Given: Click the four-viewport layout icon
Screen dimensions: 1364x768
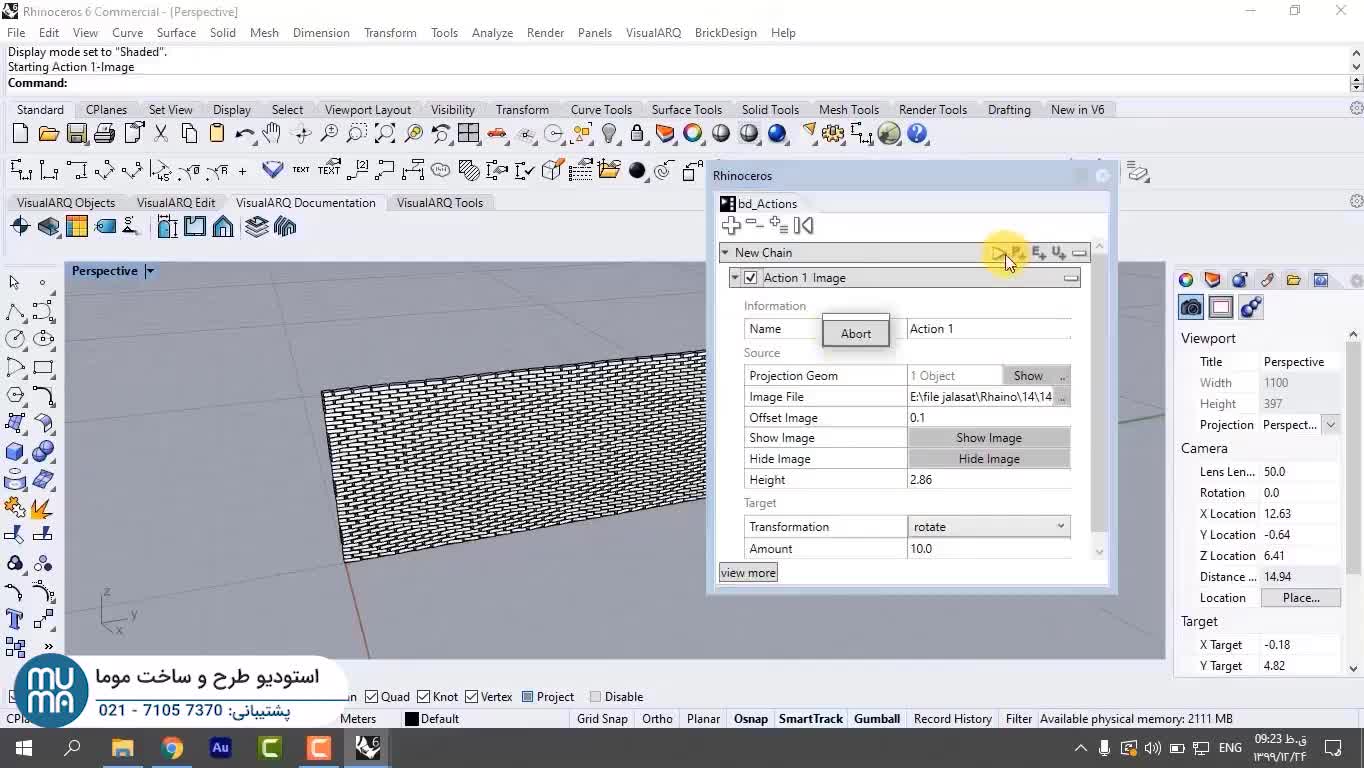Looking at the screenshot, I should tap(468, 133).
